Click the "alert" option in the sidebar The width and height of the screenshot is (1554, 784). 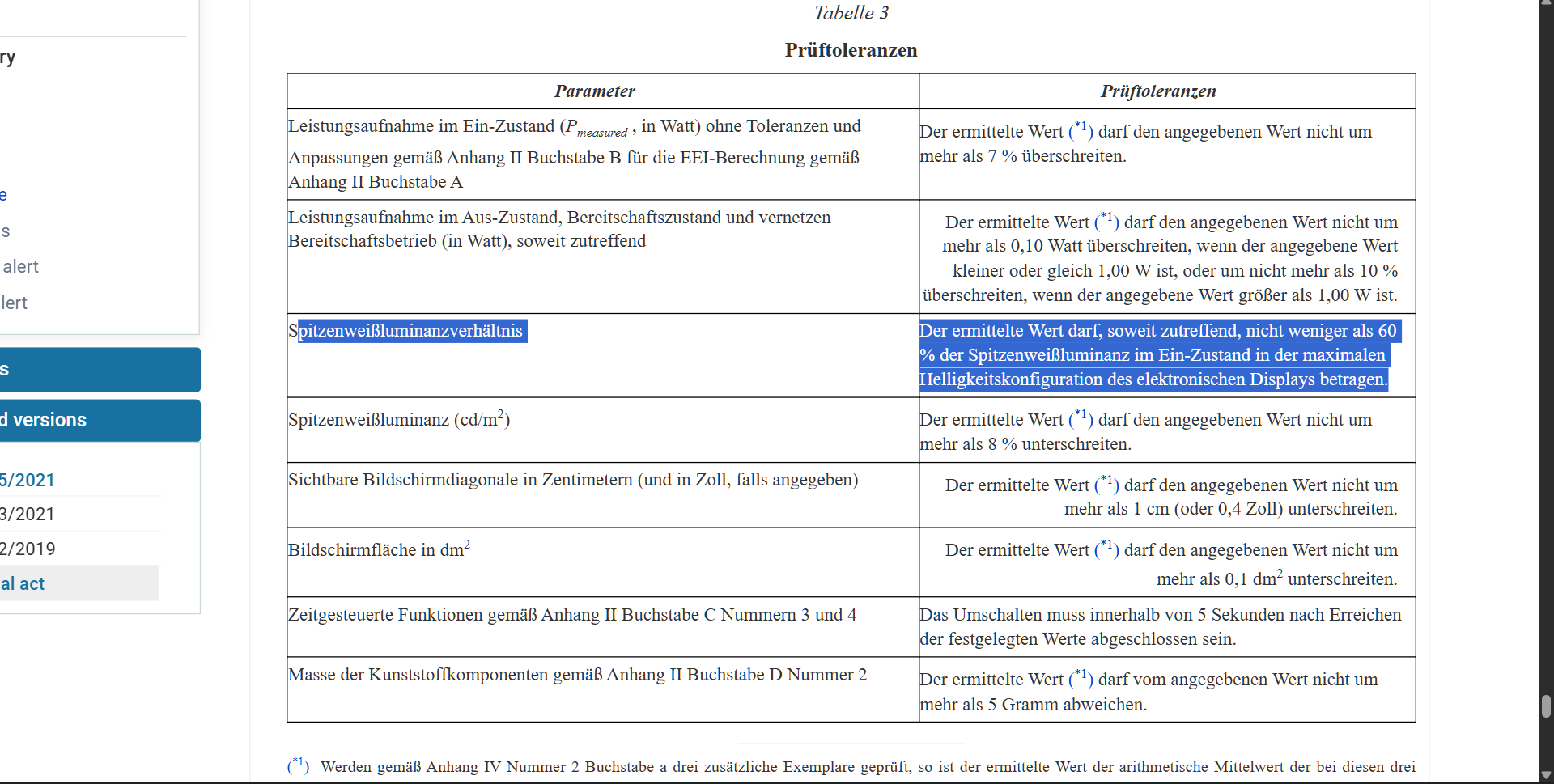(21, 266)
